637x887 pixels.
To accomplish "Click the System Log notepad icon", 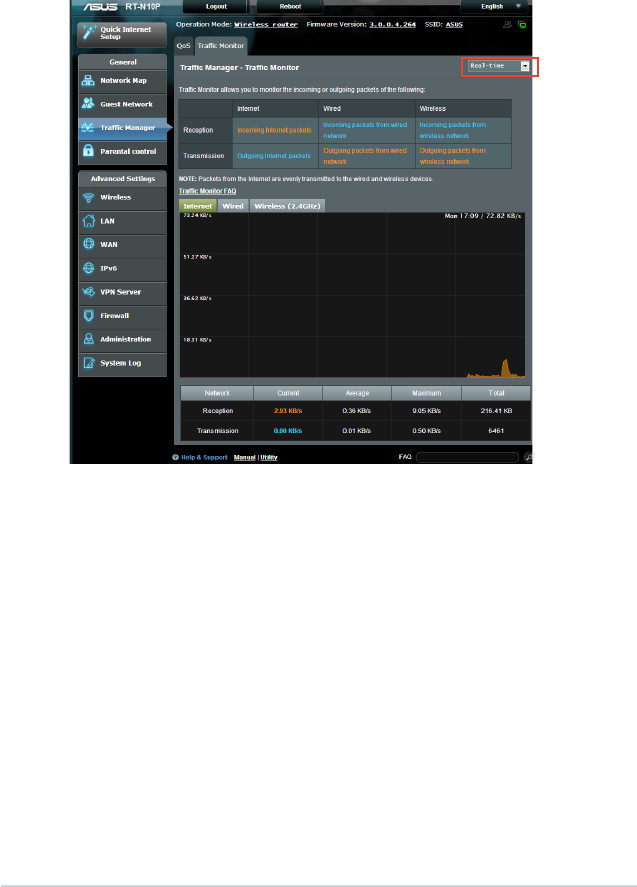I will (88, 363).
